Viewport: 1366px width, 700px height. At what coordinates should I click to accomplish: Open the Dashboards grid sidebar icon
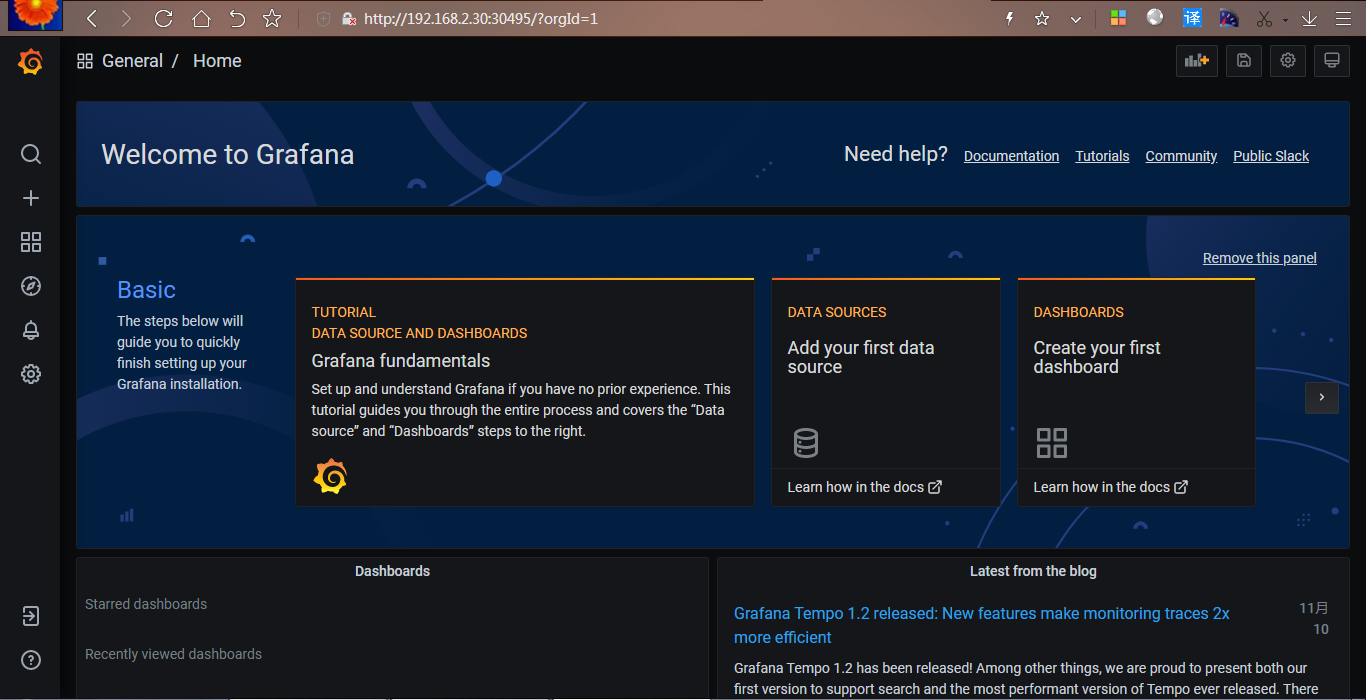(x=31, y=242)
